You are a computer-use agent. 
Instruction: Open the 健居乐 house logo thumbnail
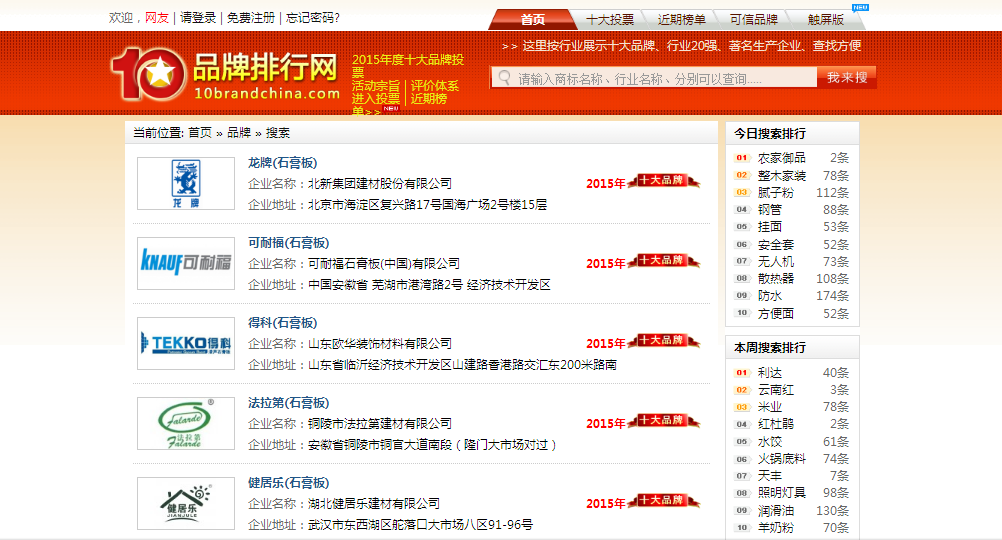click(x=186, y=503)
